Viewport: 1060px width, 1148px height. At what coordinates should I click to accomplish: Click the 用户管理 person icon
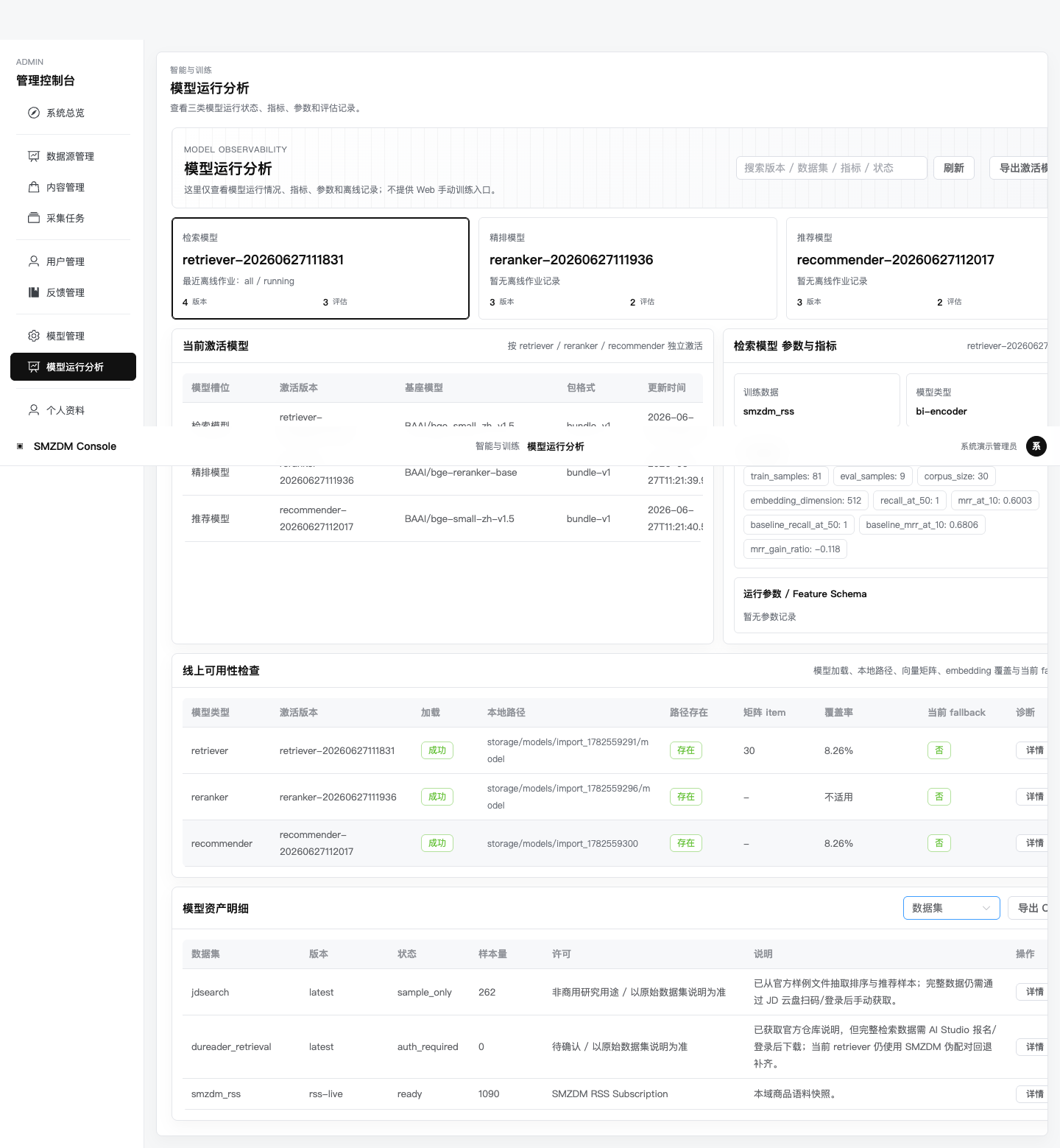tap(34, 261)
